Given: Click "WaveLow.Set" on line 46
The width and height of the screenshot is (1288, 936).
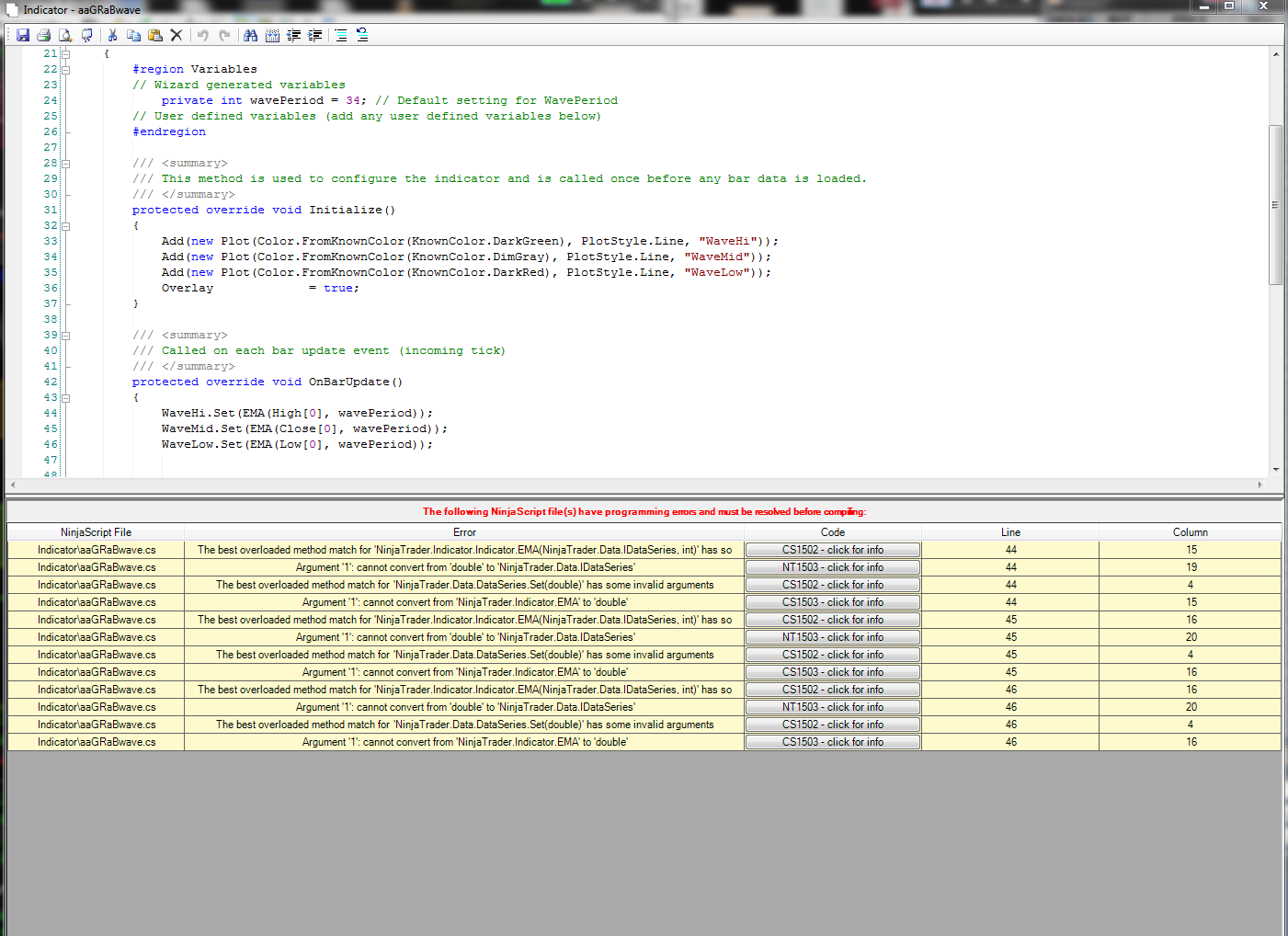Looking at the screenshot, I should (202, 444).
